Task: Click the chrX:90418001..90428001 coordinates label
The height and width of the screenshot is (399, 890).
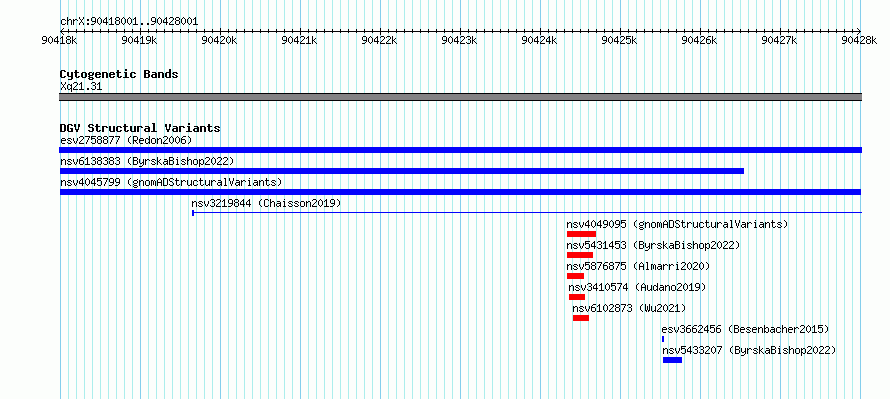Action: point(129,22)
